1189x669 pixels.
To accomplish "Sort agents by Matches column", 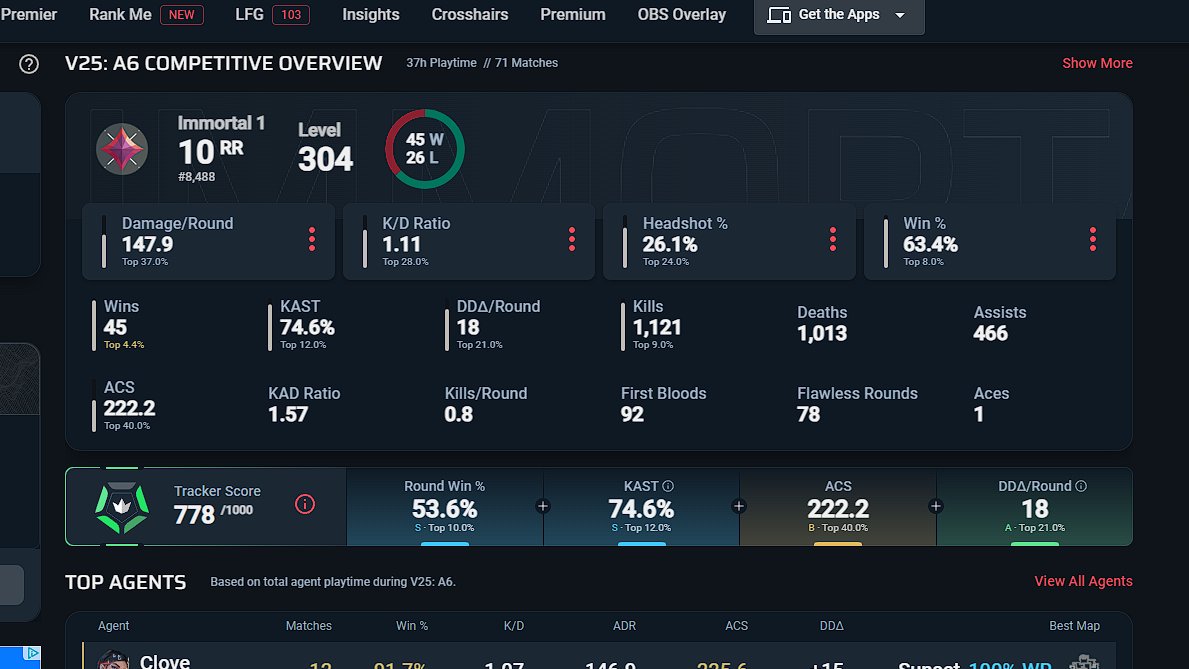I will click(x=309, y=626).
